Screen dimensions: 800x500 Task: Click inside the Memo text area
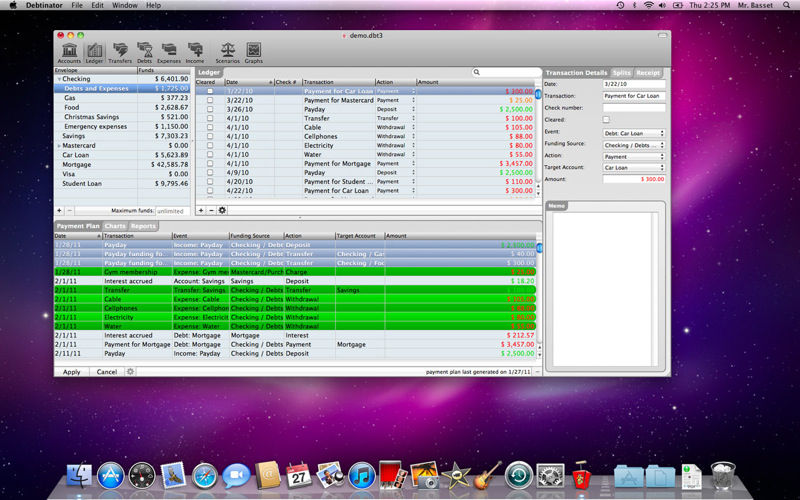click(x=603, y=289)
